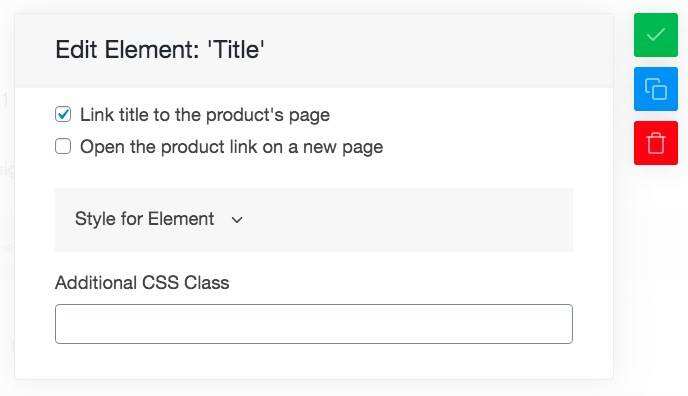Click the red delete button
This screenshot has height=396, width=688.
tap(656, 143)
